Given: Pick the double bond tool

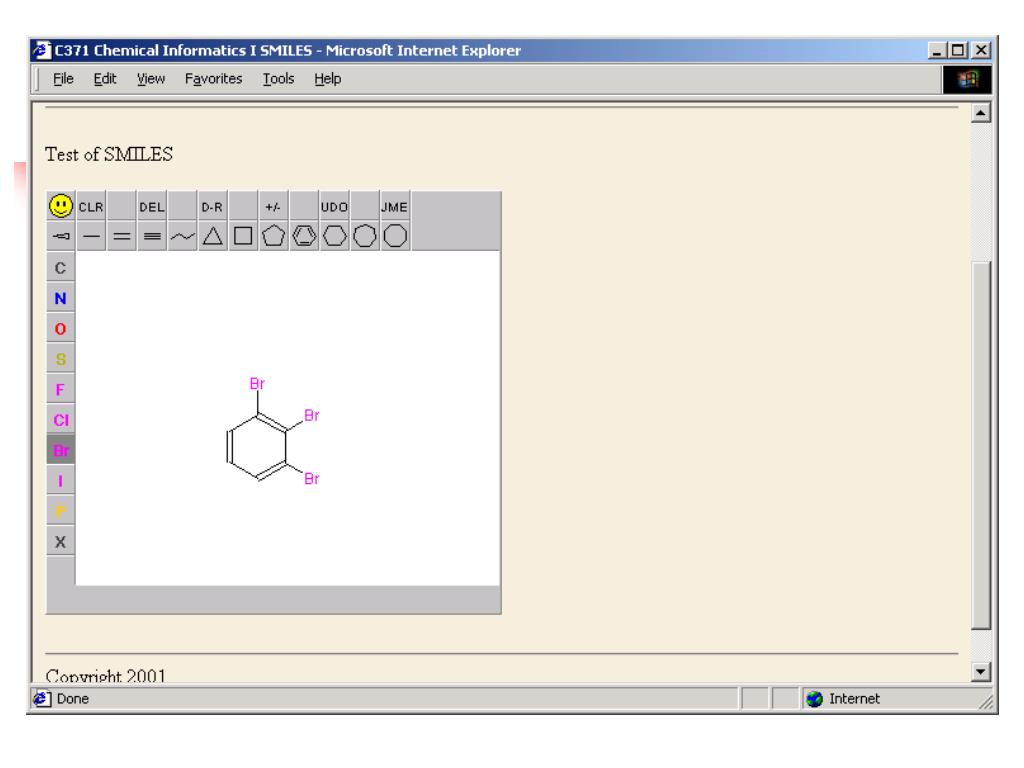Looking at the screenshot, I should point(122,236).
